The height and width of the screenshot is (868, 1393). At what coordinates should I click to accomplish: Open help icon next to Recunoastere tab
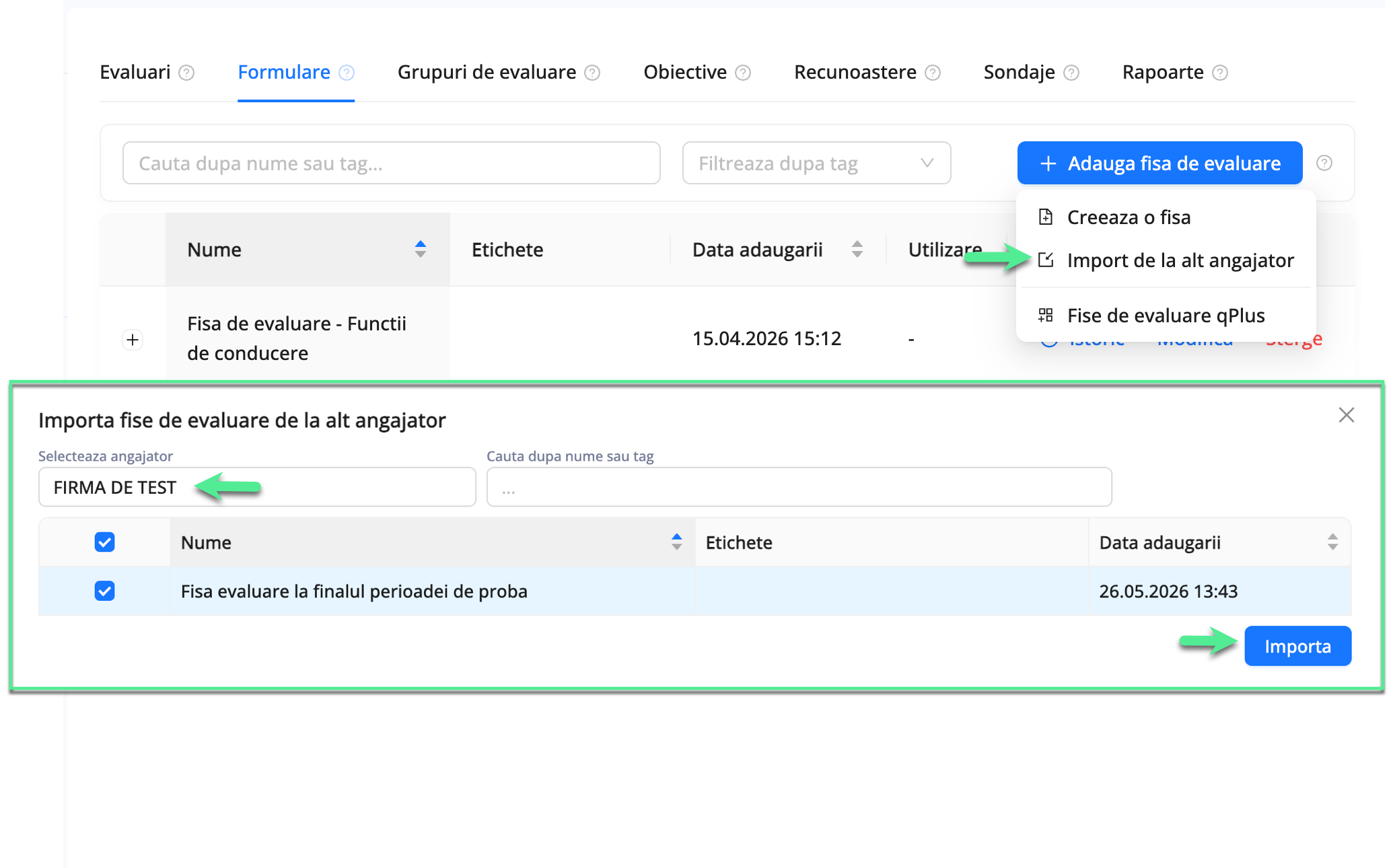(x=933, y=73)
